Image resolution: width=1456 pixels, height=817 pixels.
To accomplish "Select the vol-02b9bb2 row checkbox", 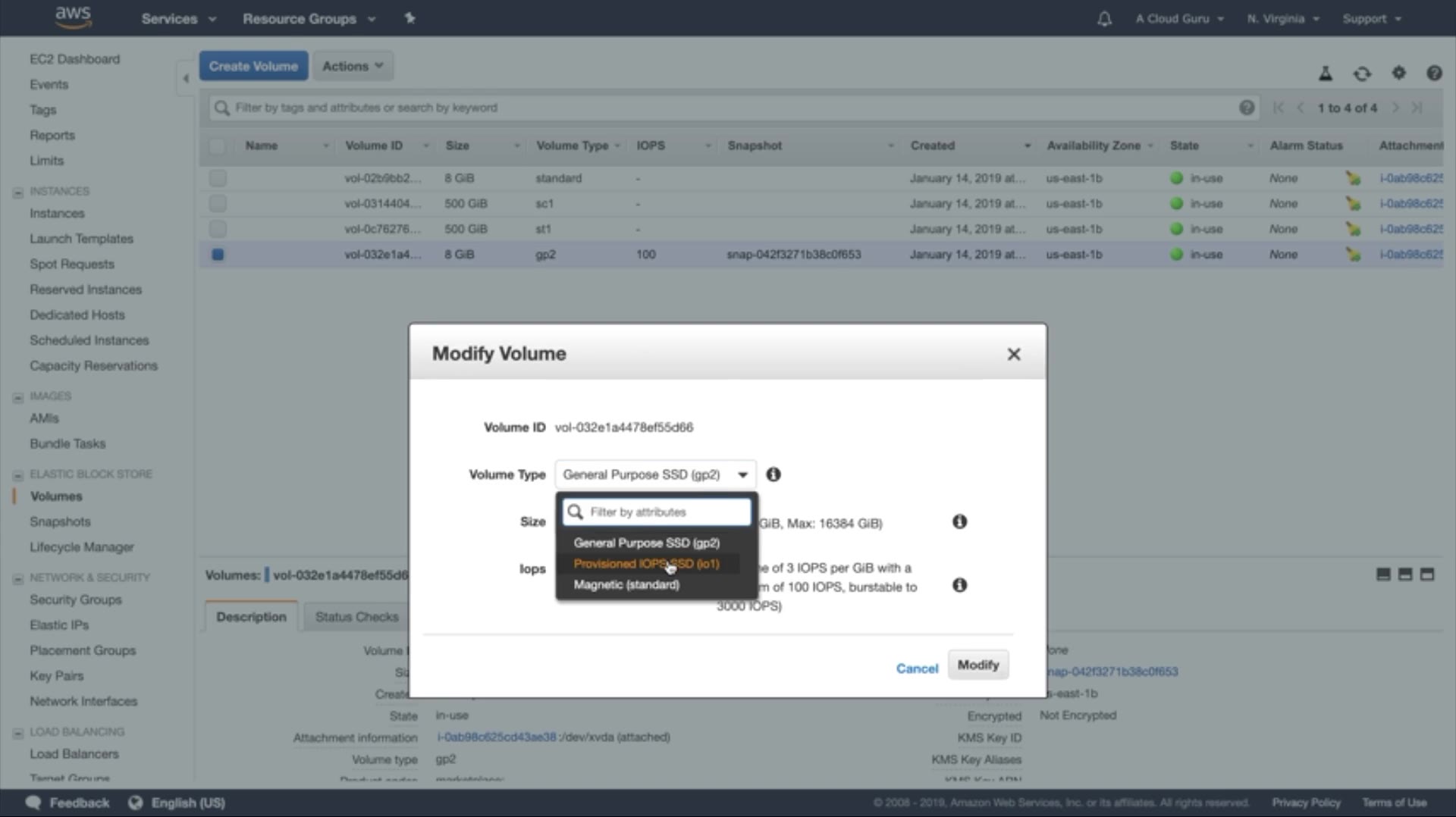I will [x=218, y=178].
